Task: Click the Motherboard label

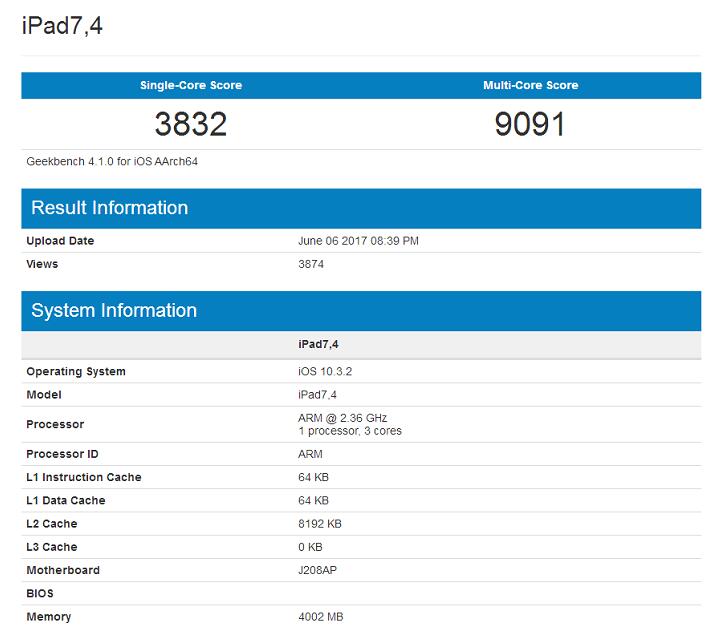Action: click(63, 570)
